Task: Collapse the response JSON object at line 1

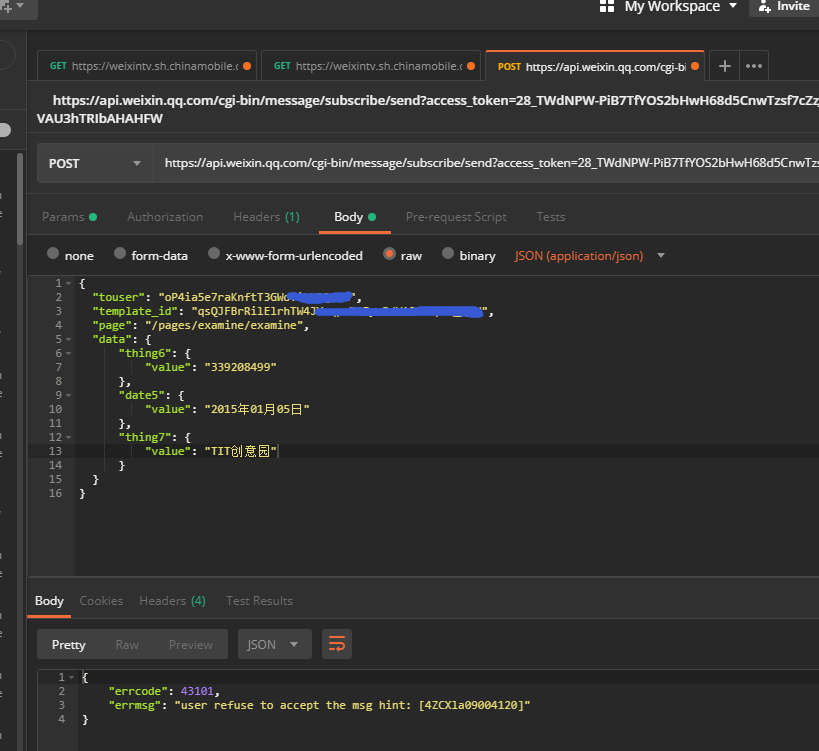Action: [x=72, y=677]
